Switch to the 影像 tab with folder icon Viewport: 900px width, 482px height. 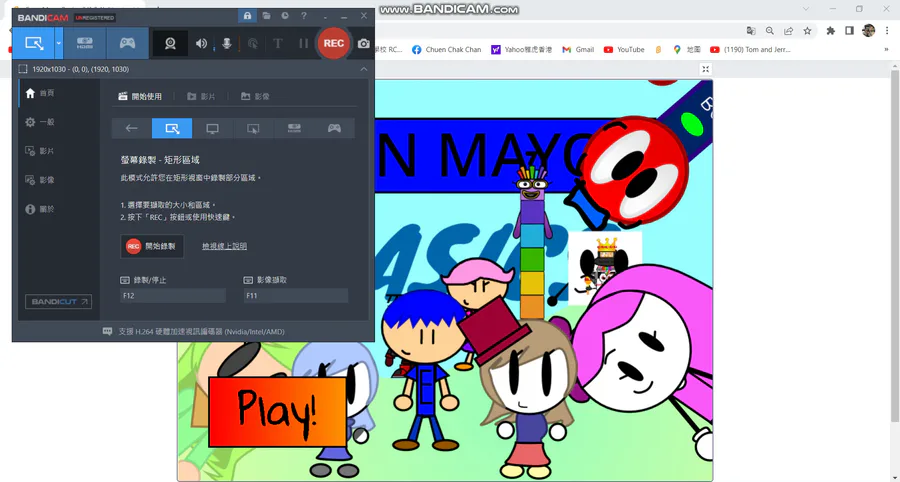click(255, 96)
